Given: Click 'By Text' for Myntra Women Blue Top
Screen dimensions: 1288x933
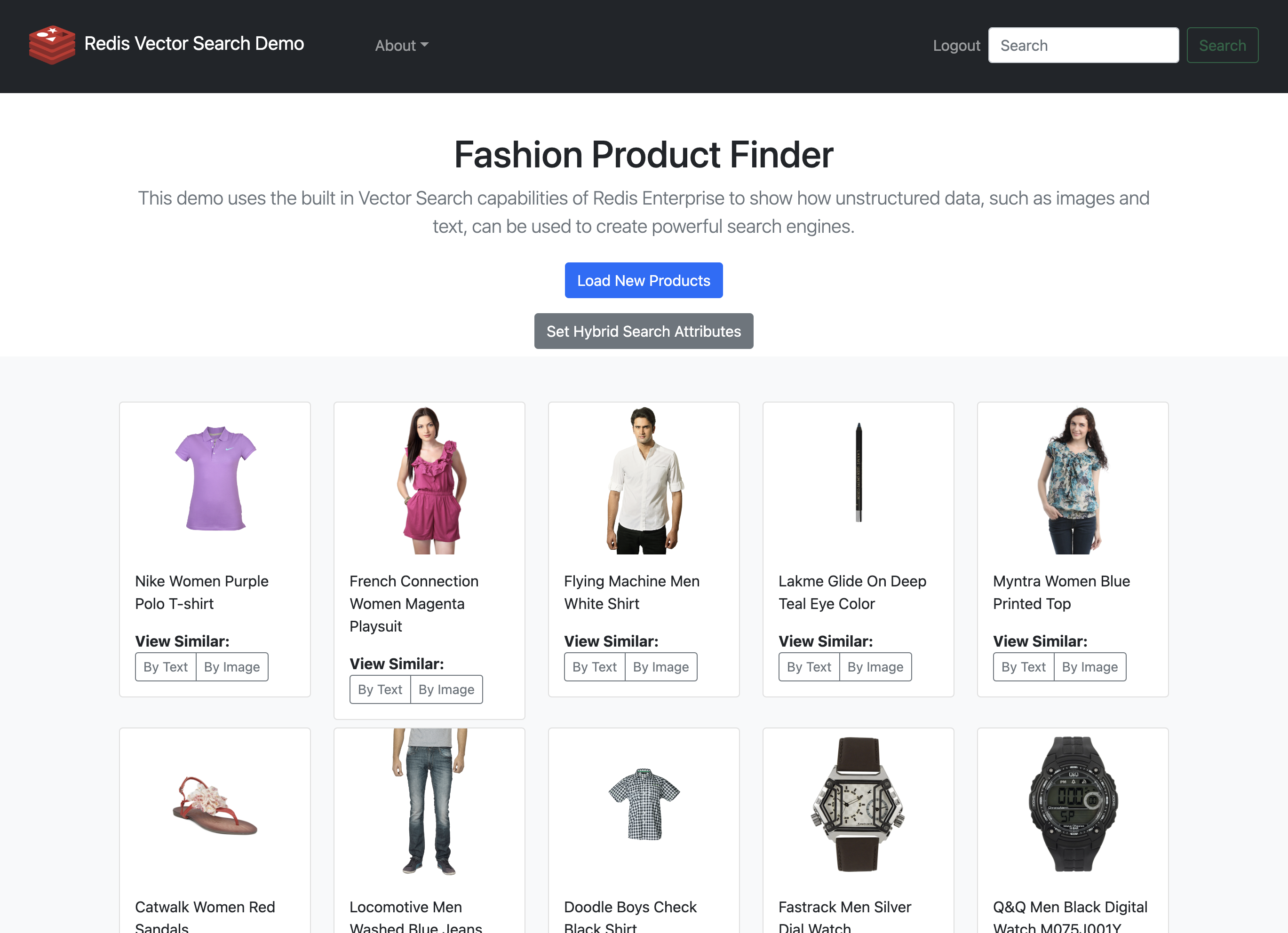Looking at the screenshot, I should coord(1023,666).
